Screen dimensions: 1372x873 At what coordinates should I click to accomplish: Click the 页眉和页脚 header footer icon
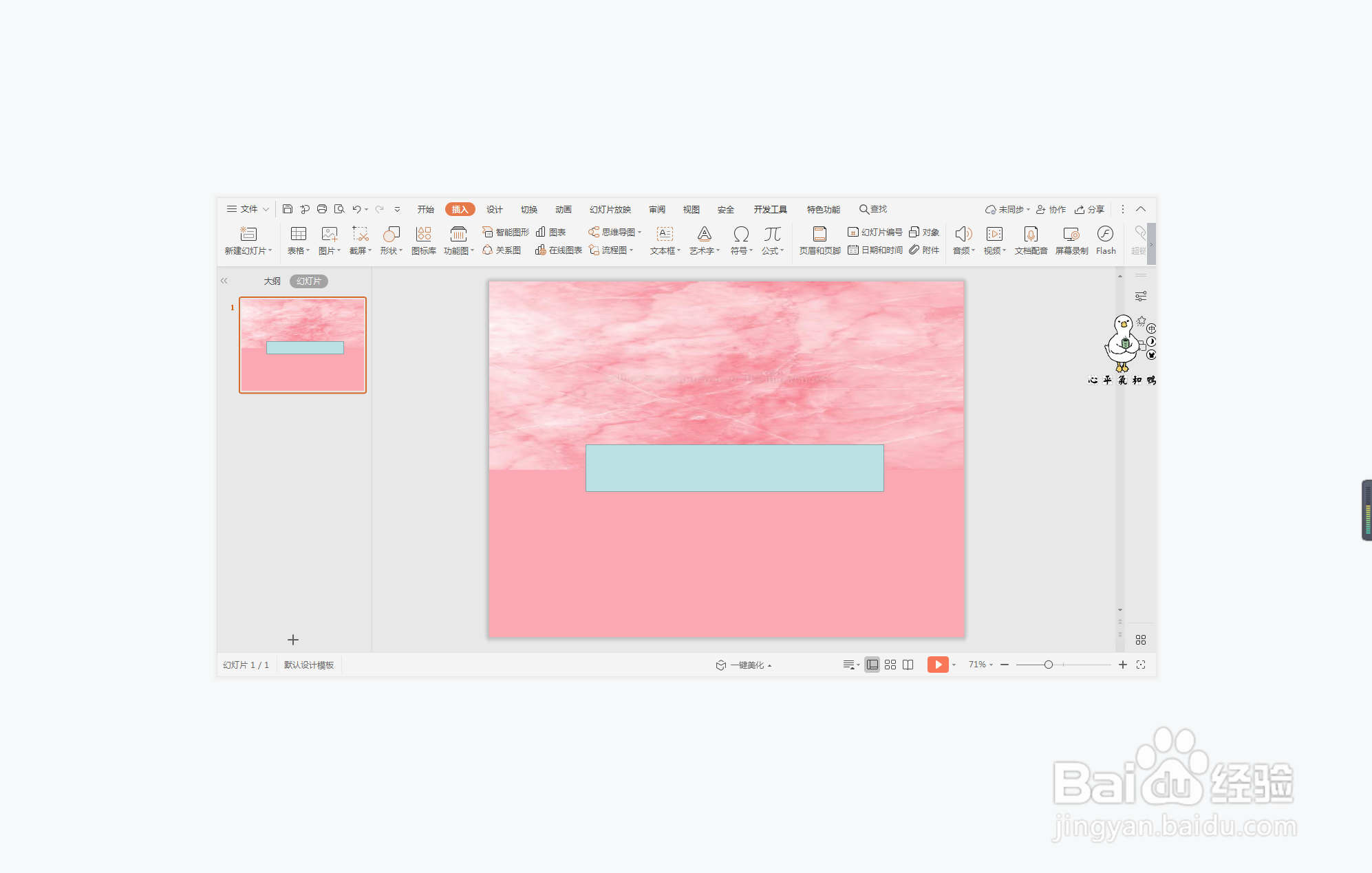pos(819,235)
